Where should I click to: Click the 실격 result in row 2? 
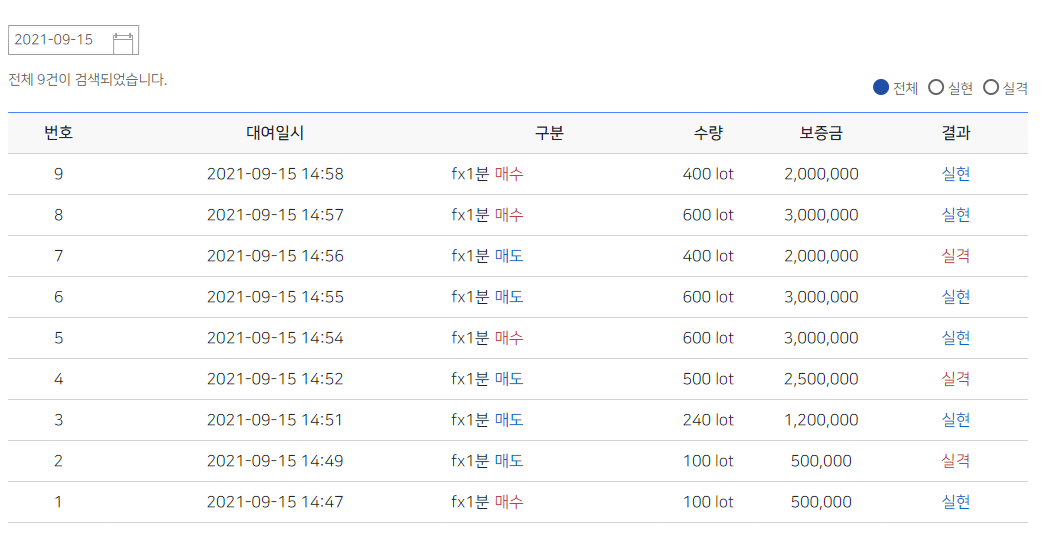[955, 460]
